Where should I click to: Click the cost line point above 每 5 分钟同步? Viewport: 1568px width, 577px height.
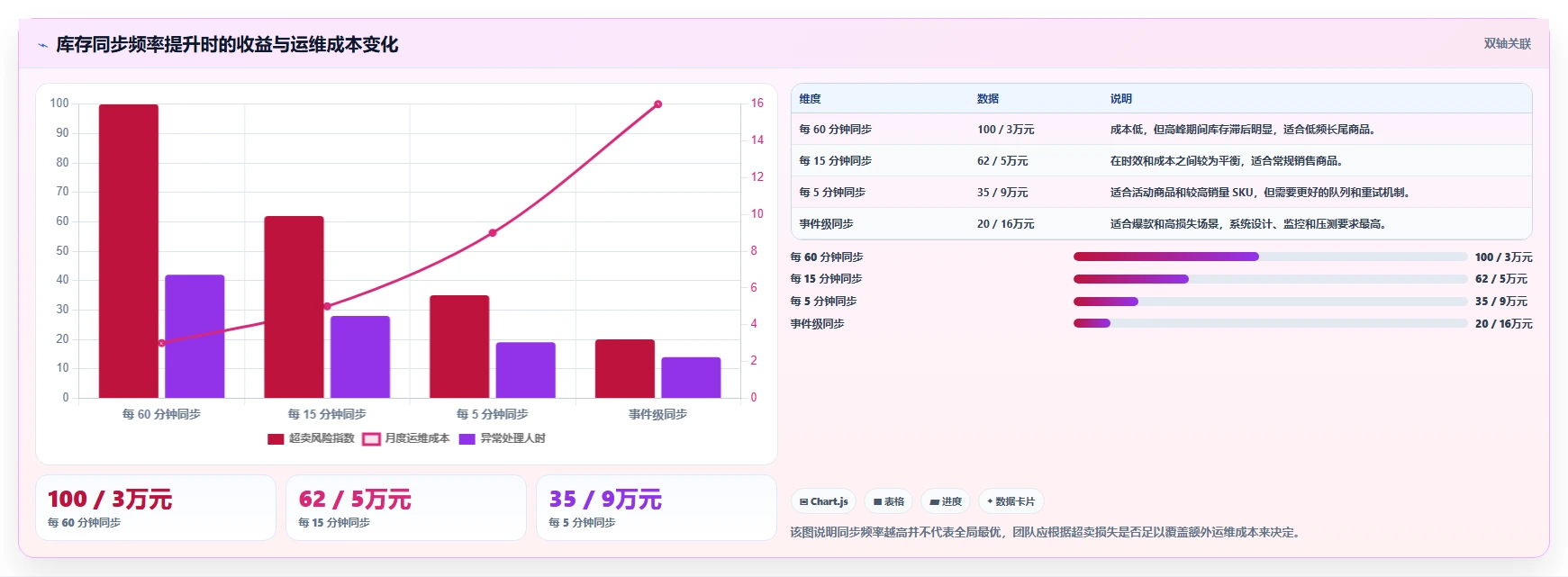coord(493,233)
